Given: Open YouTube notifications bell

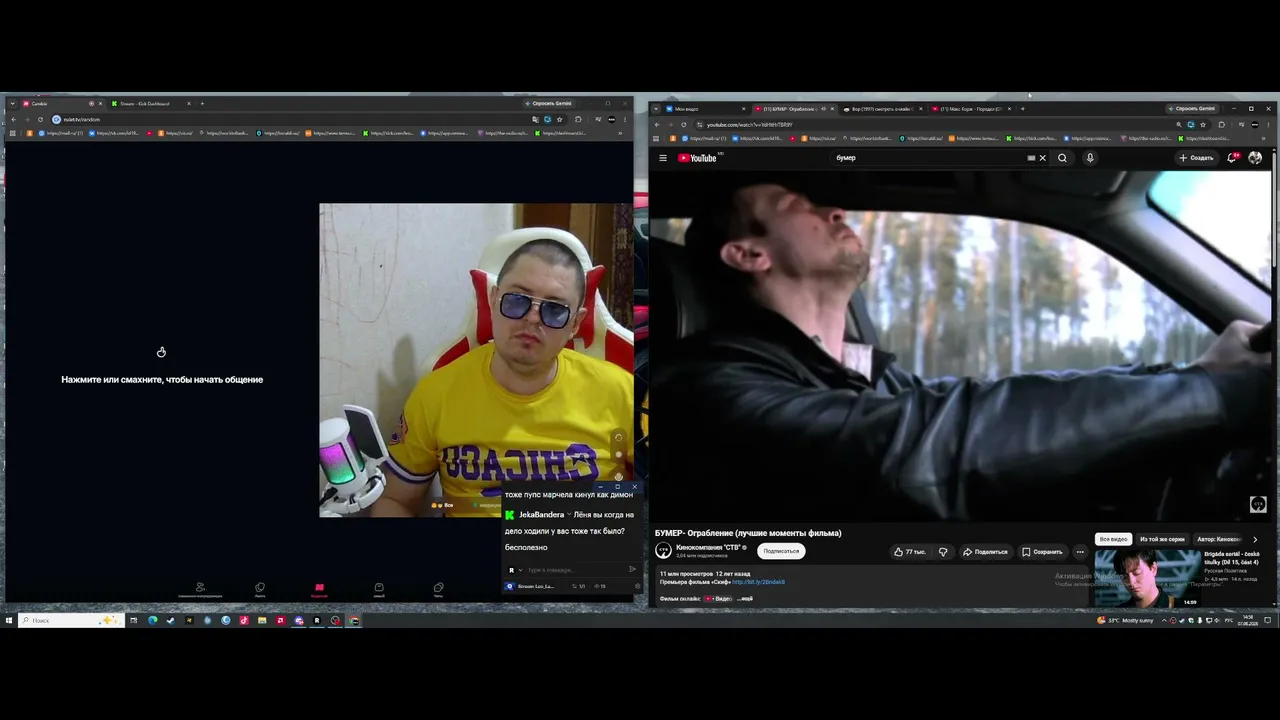Looking at the screenshot, I should pos(1232,158).
